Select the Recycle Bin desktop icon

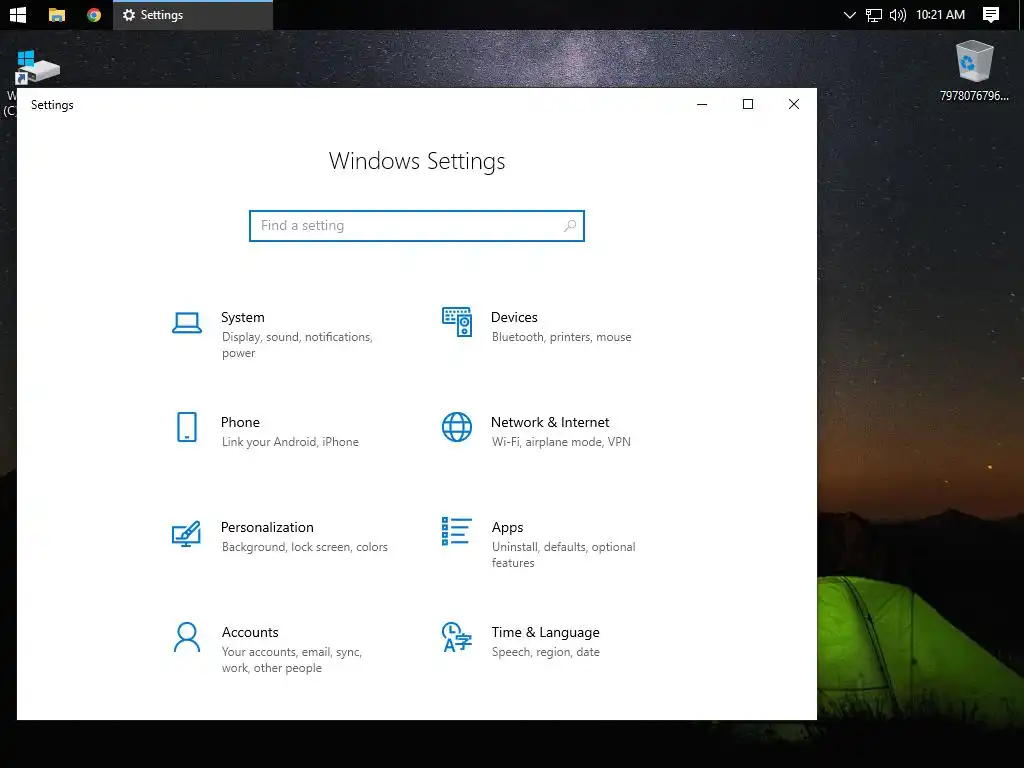click(974, 71)
